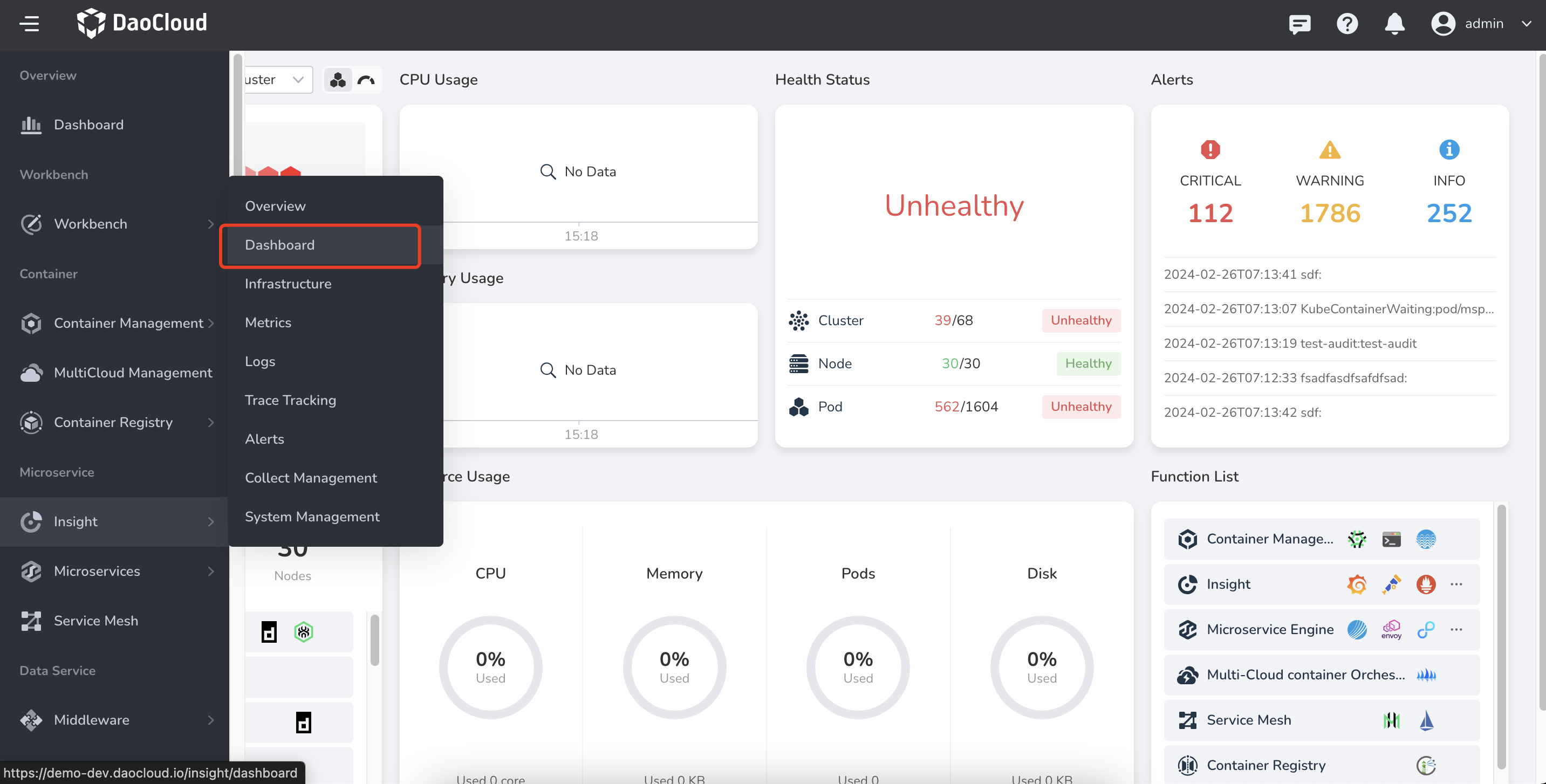Viewport: 1546px width, 784px height.
Task: Click the Unhealthy badge for Pod
Action: (1080, 407)
